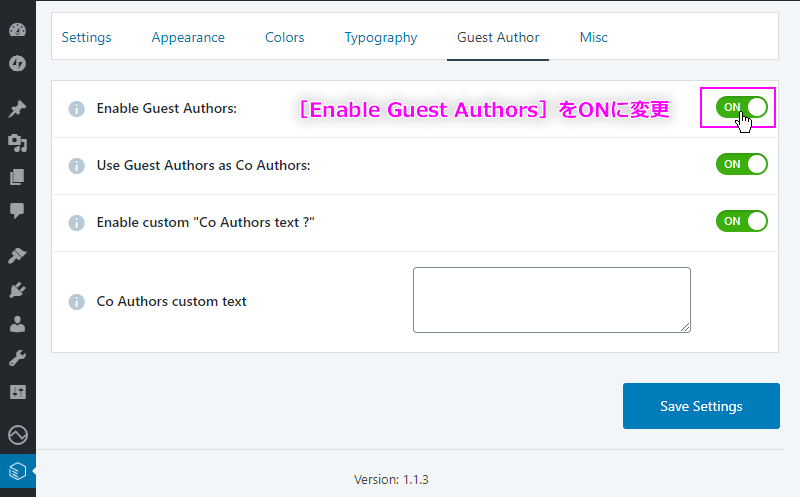Click info icon beside Enable Guest Authors
Screen dimensions: 800x497
tap(77, 109)
